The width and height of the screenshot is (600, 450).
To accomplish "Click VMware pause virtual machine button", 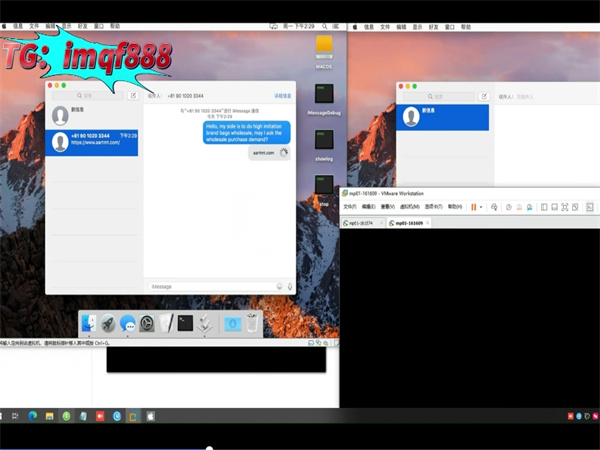I will (x=473, y=207).
